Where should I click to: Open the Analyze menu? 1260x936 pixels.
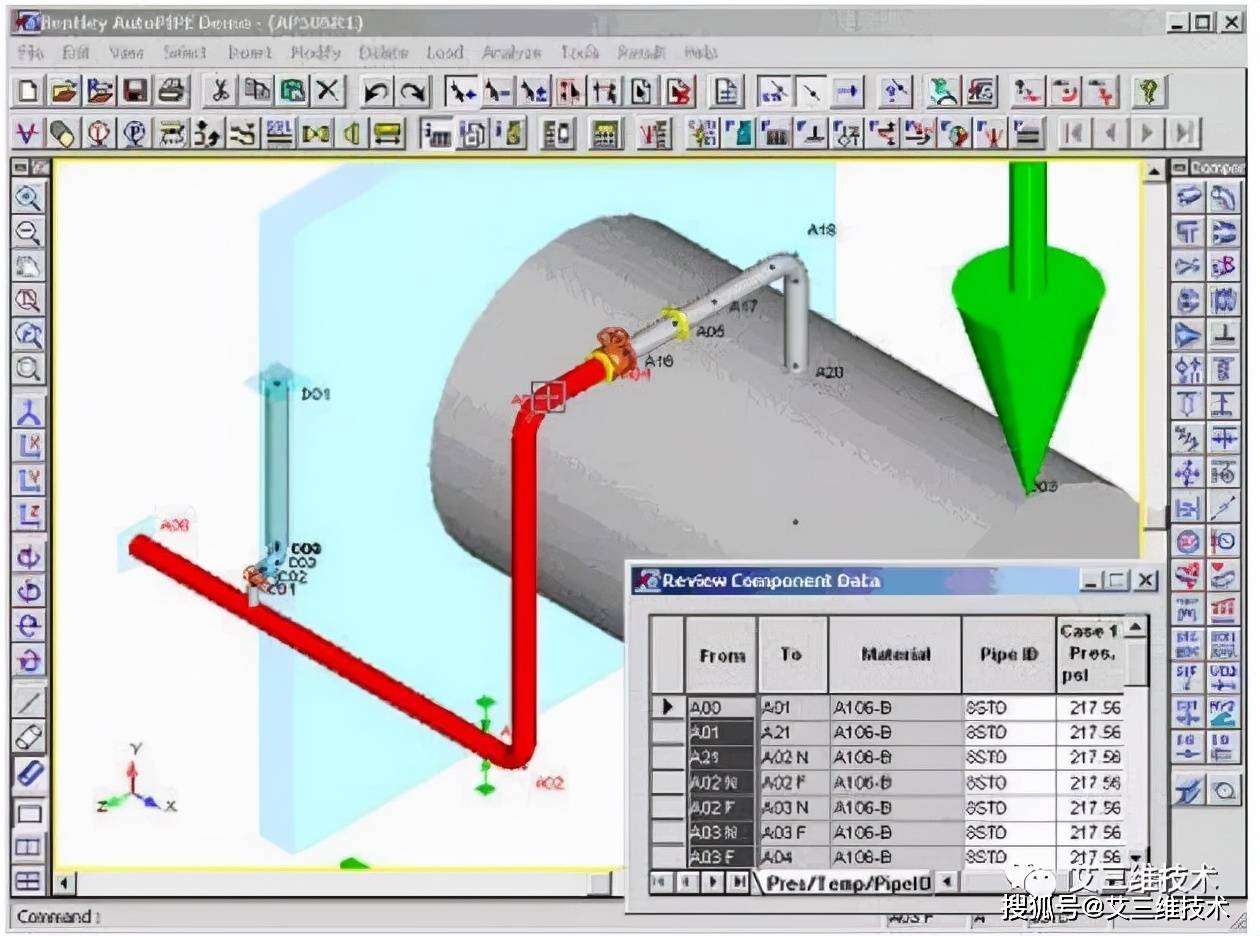(511, 52)
